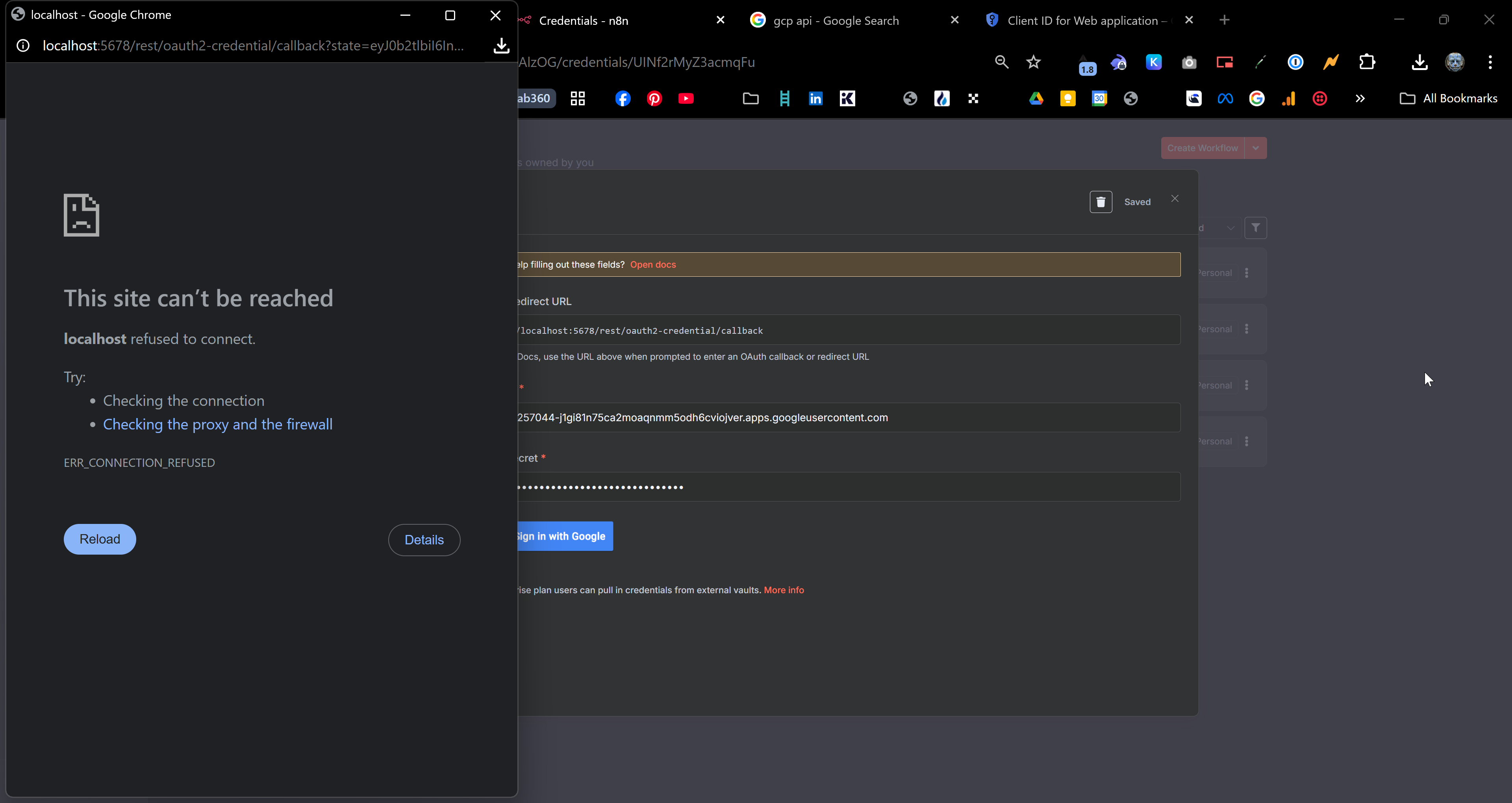Click the zoom magnifier icon in address bar
The width and height of the screenshot is (1512, 803).
tap(1002, 62)
